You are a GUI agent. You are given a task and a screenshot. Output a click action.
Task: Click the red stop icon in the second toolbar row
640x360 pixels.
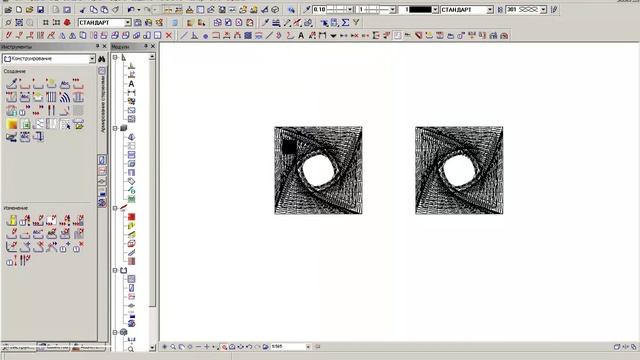(67, 22)
